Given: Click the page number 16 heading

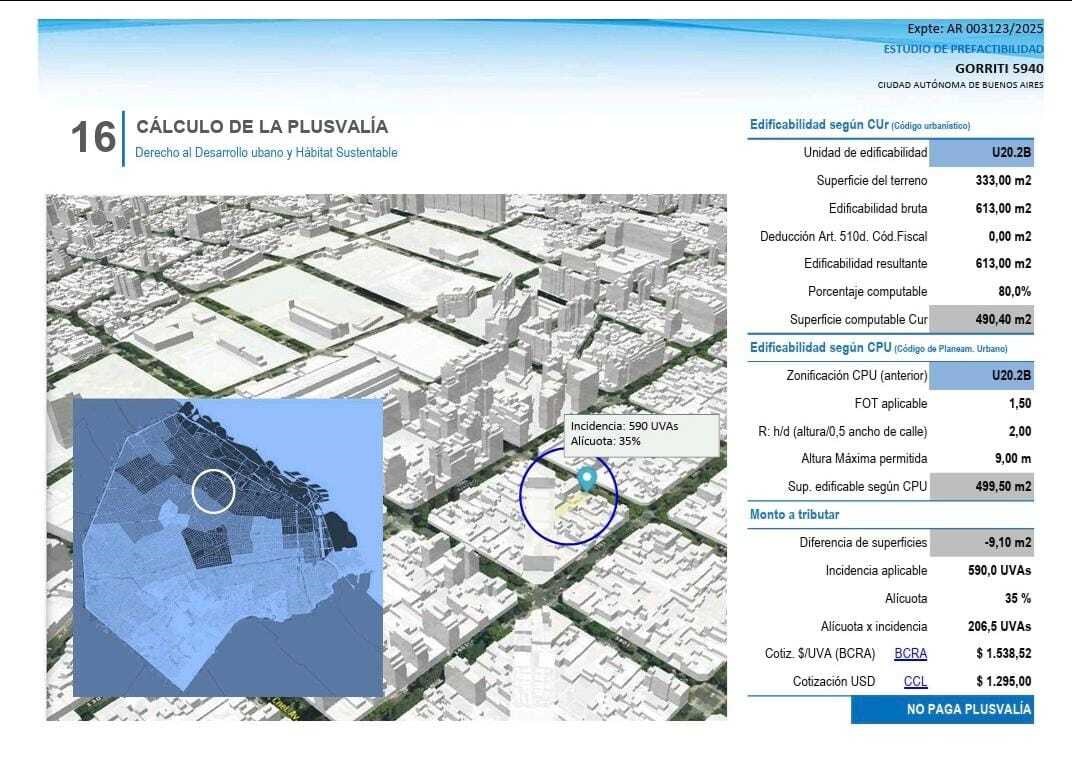Looking at the screenshot, I should tap(93, 138).
